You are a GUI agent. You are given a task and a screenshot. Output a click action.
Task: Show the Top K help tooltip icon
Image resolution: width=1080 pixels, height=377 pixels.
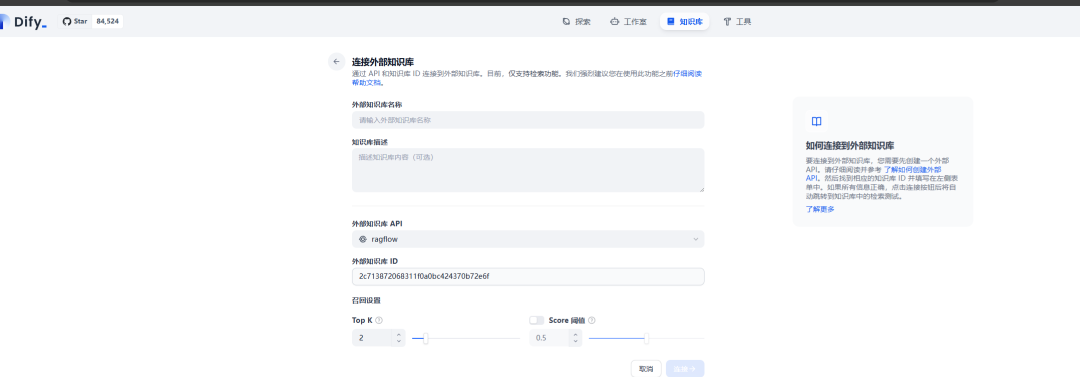click(379, 320)
